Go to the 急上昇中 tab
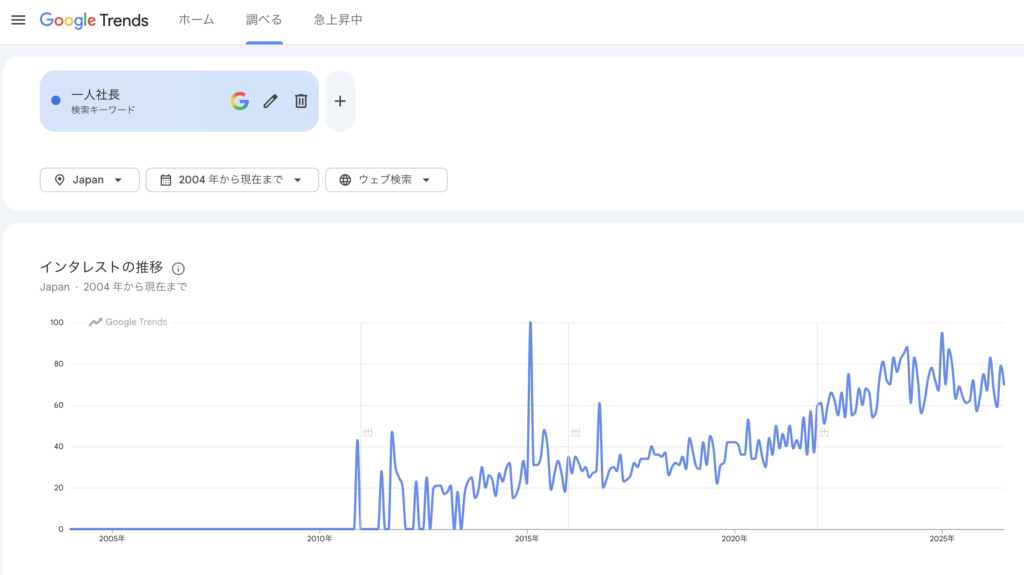Viewport: 1024px width, 575px height. pos(338,20)
